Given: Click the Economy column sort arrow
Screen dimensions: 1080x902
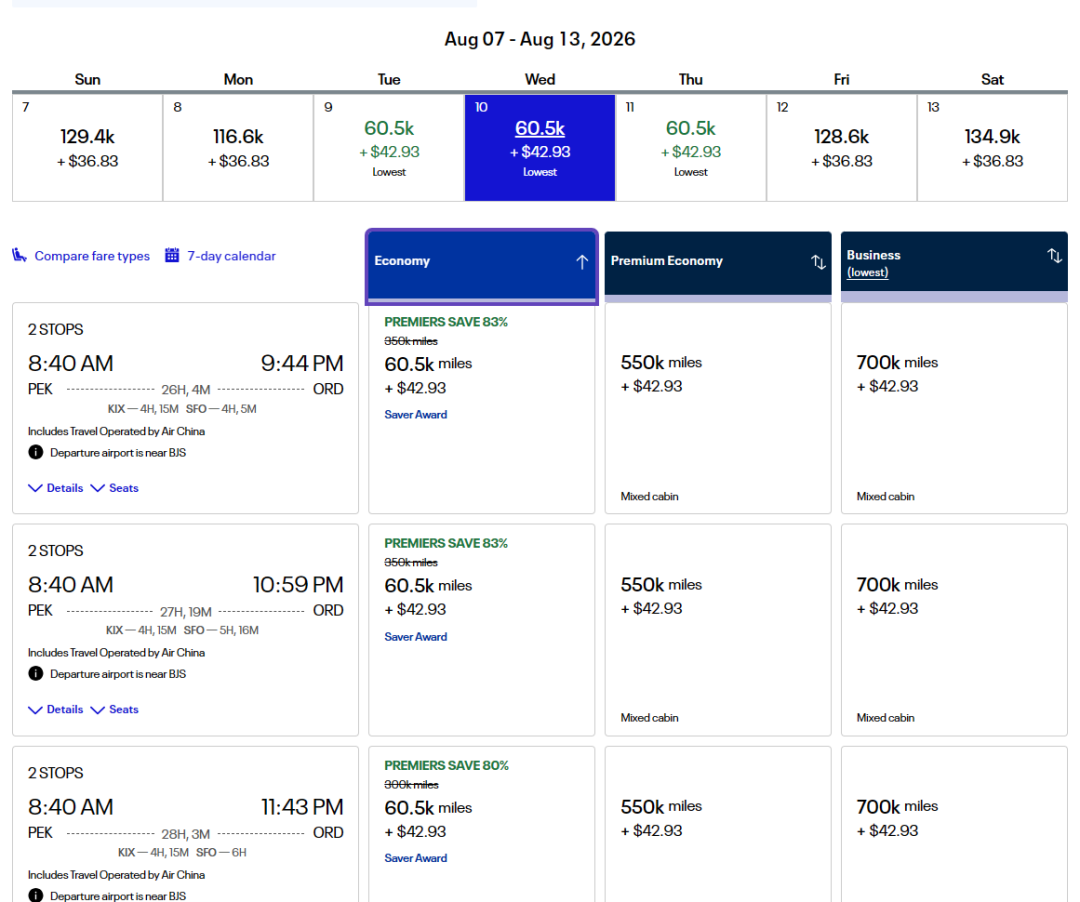Looking at the screenshot, I should (581, 262).
